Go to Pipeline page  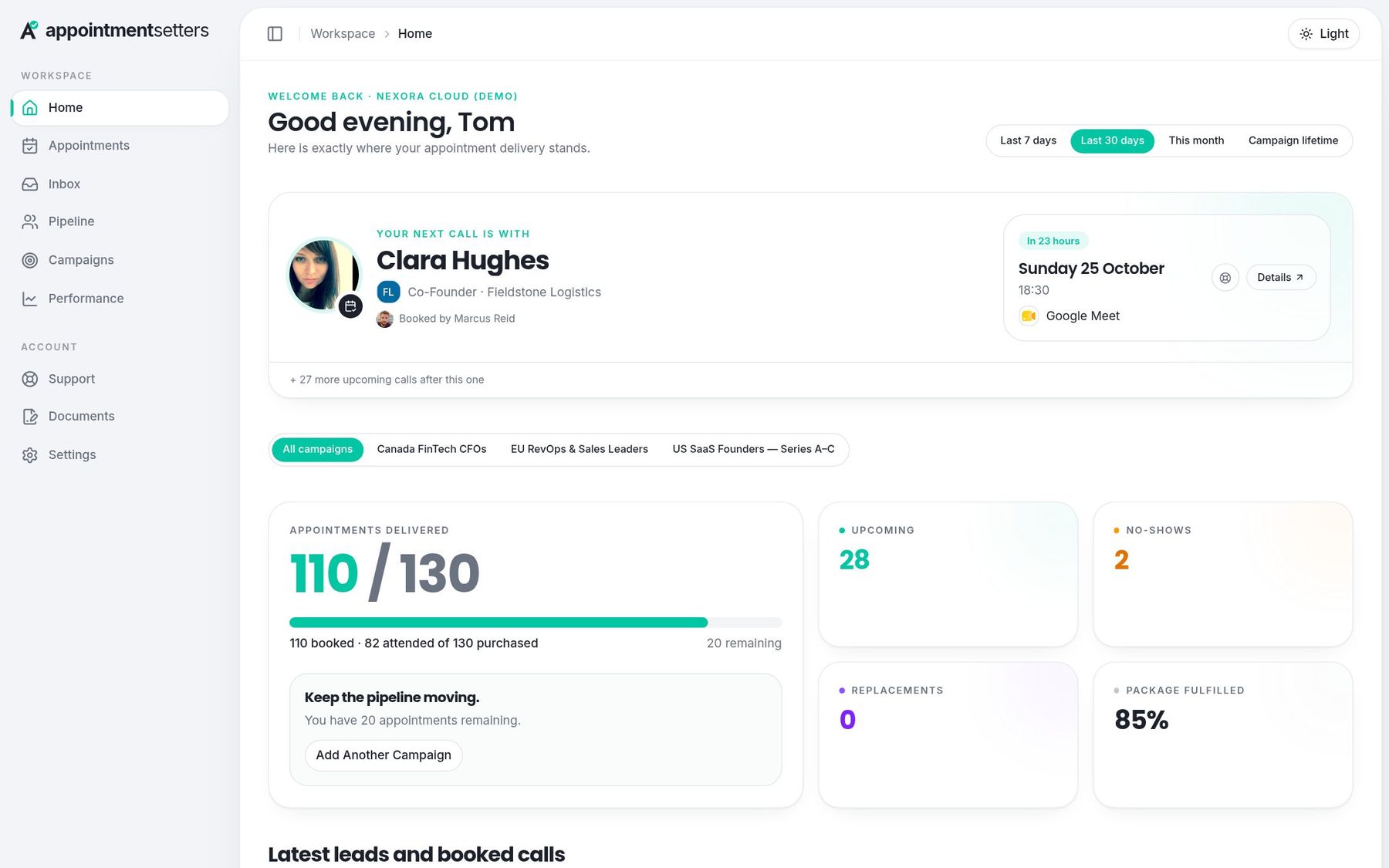pyautogui.click(x=120, y=221)
